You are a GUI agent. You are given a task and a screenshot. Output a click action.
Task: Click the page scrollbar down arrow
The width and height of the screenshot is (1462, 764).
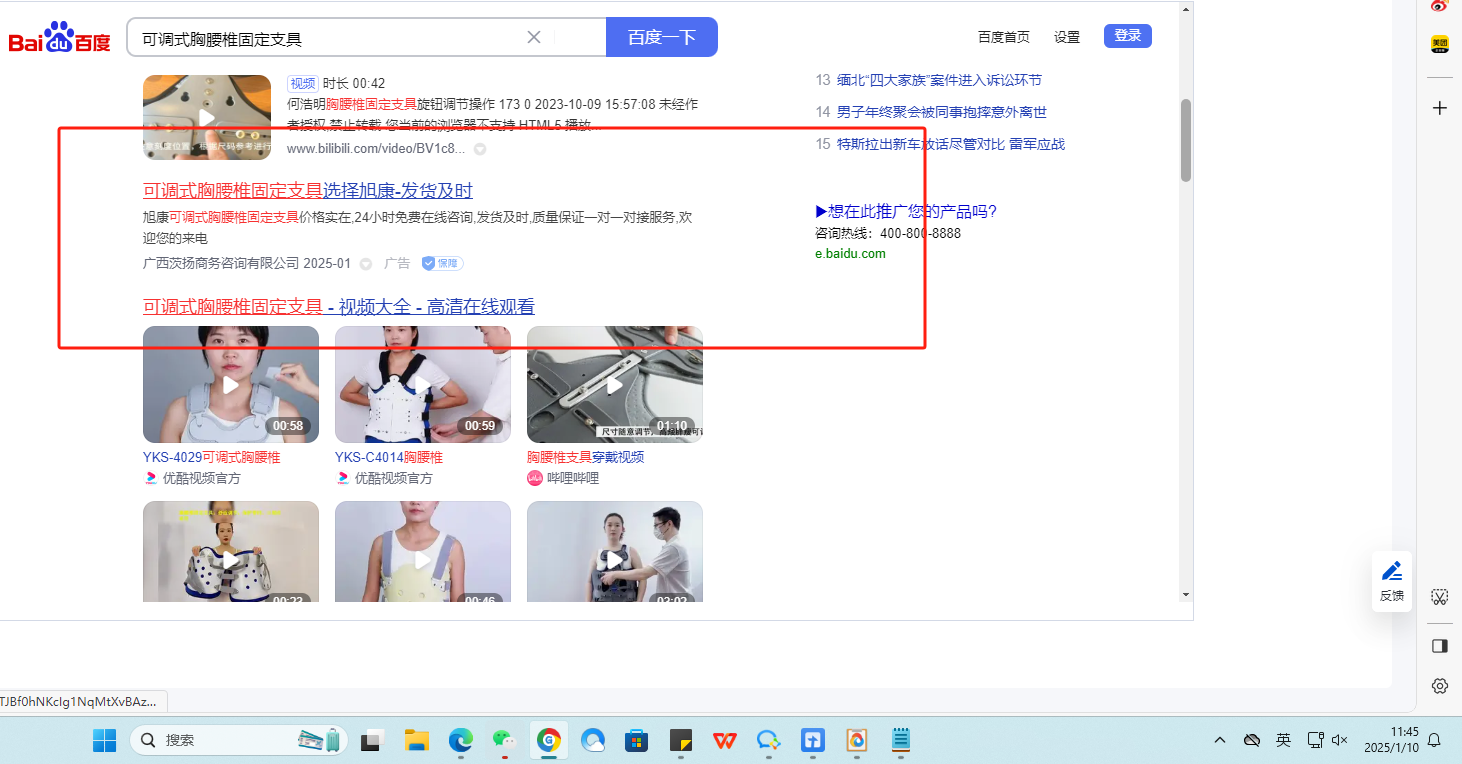pos(1186,594)
